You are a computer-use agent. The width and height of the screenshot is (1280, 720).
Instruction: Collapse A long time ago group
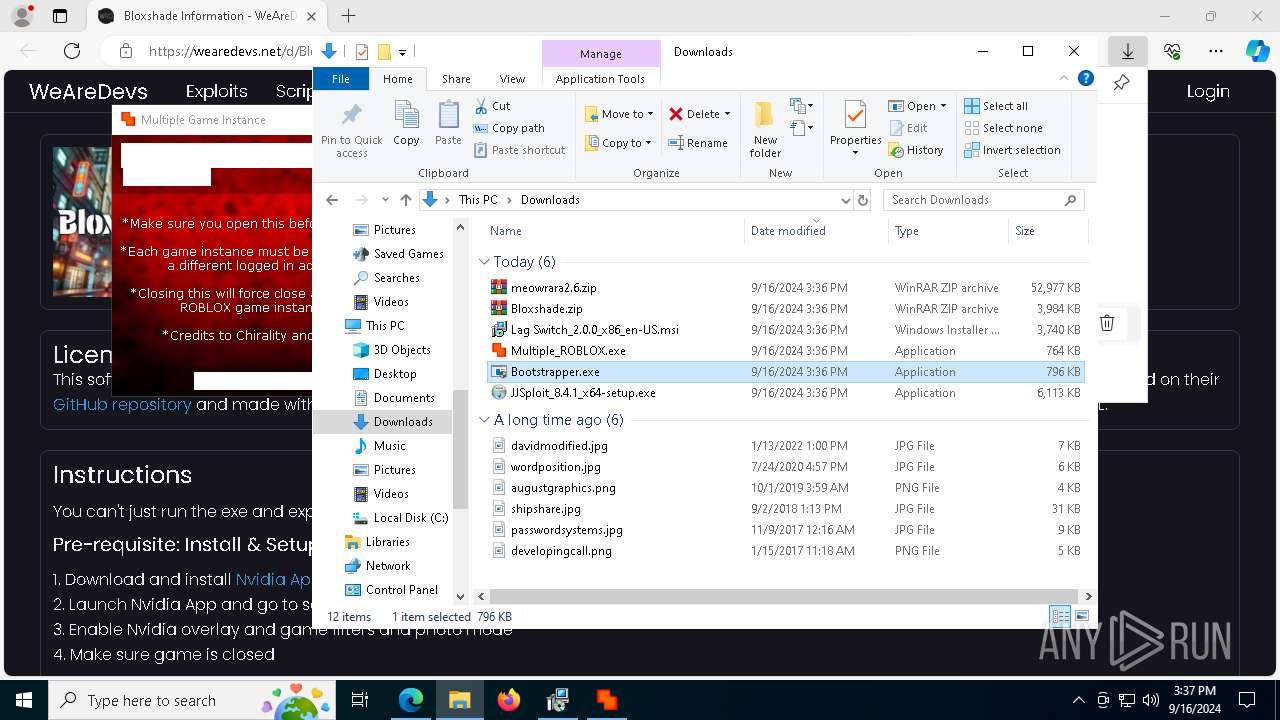(484, 420)
